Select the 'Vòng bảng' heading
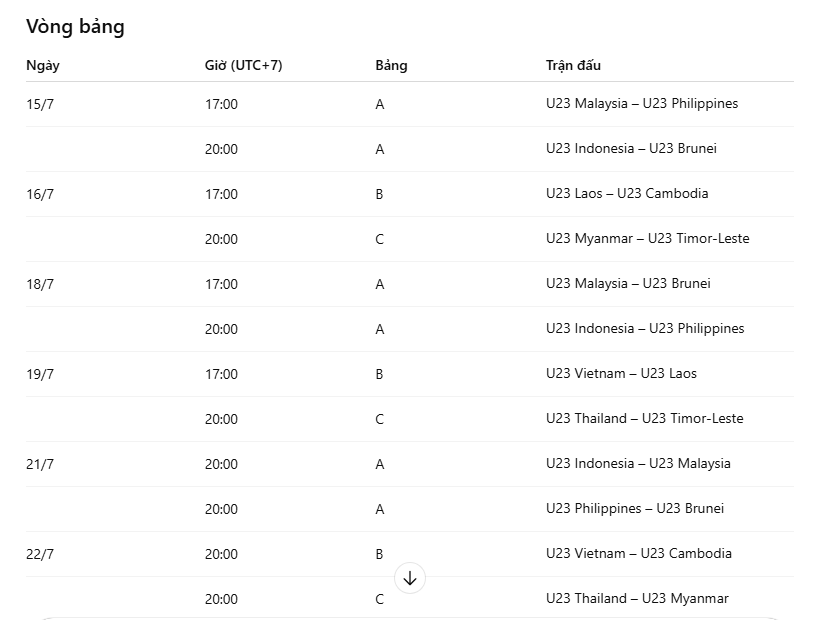 click(x=75, y=27)
